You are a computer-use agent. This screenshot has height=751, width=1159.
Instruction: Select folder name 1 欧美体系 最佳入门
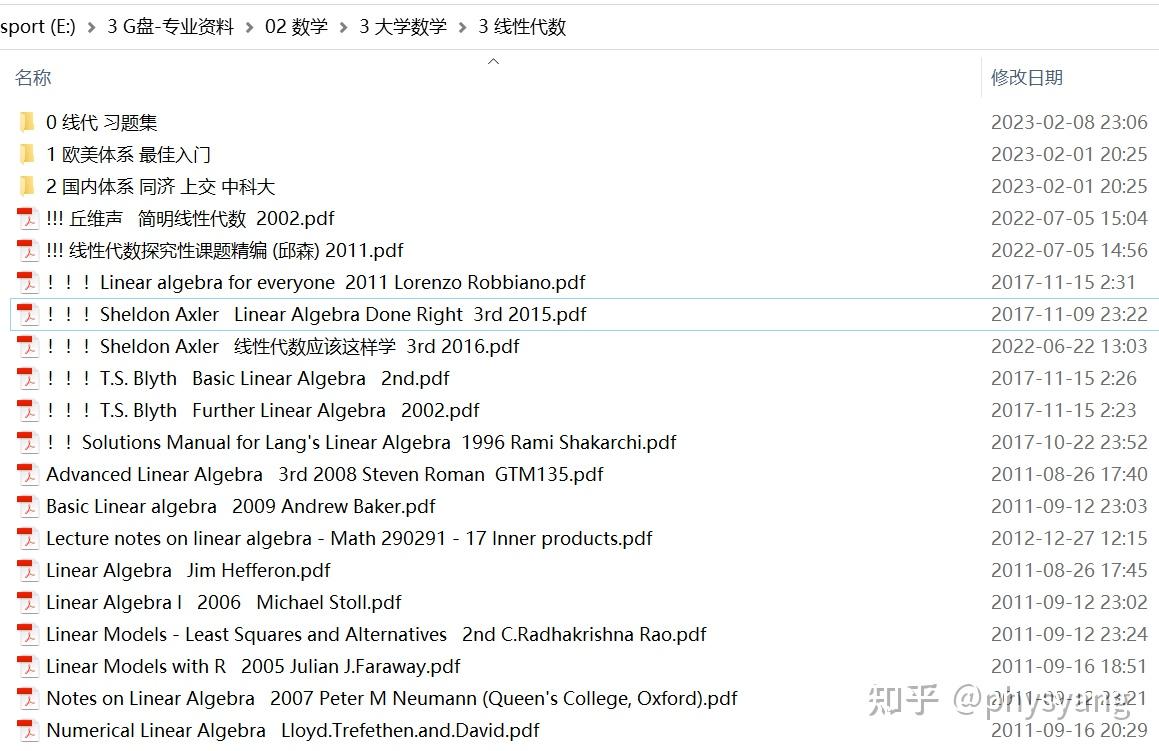129,154
